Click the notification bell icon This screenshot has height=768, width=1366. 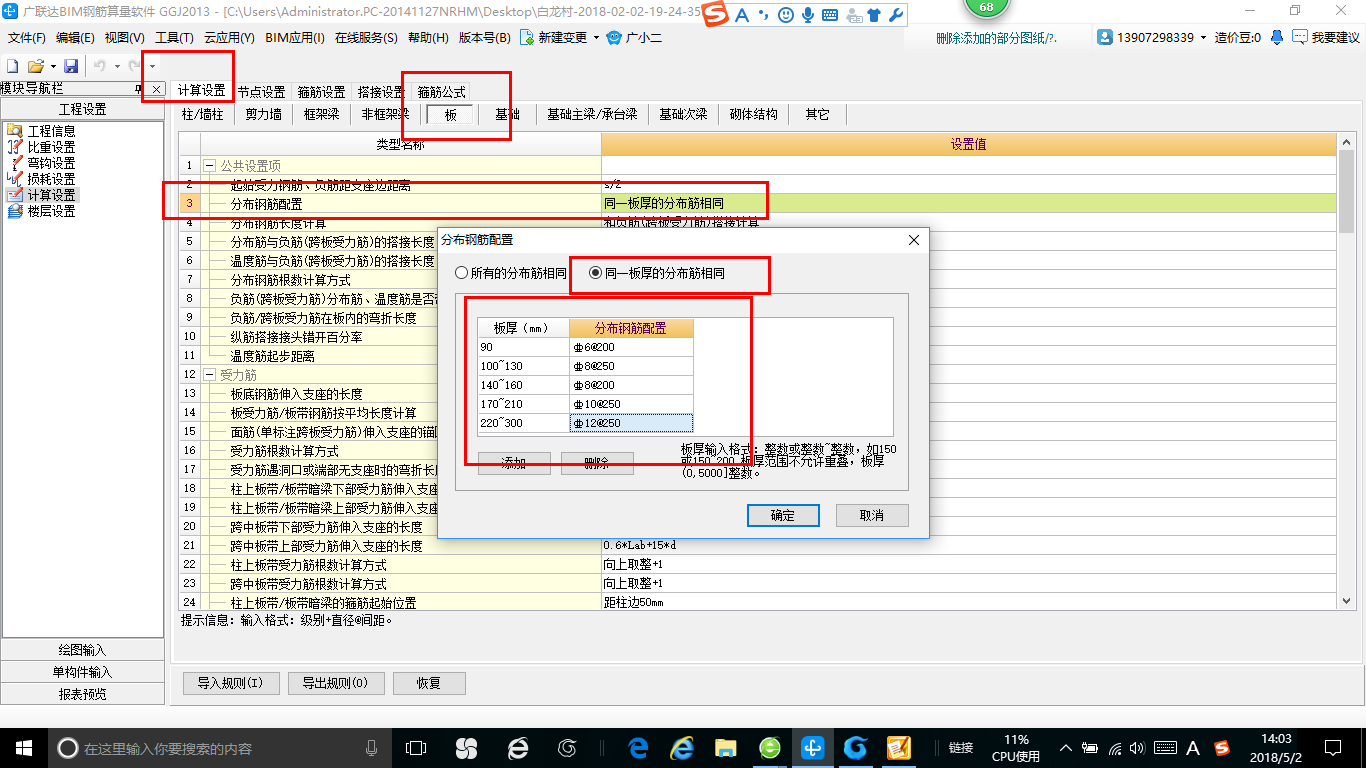coord(1277,37)
